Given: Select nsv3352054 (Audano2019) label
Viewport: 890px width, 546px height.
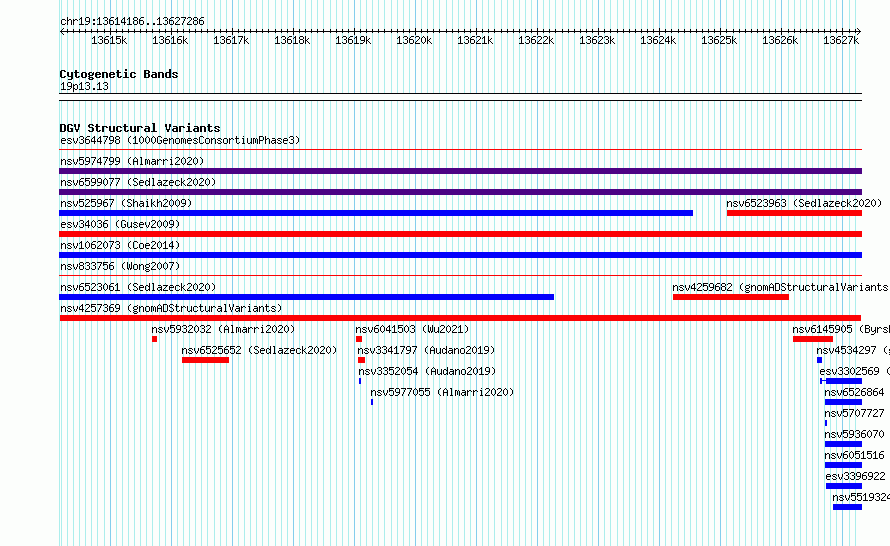Looking at the screenshot, I should point(427,371).
